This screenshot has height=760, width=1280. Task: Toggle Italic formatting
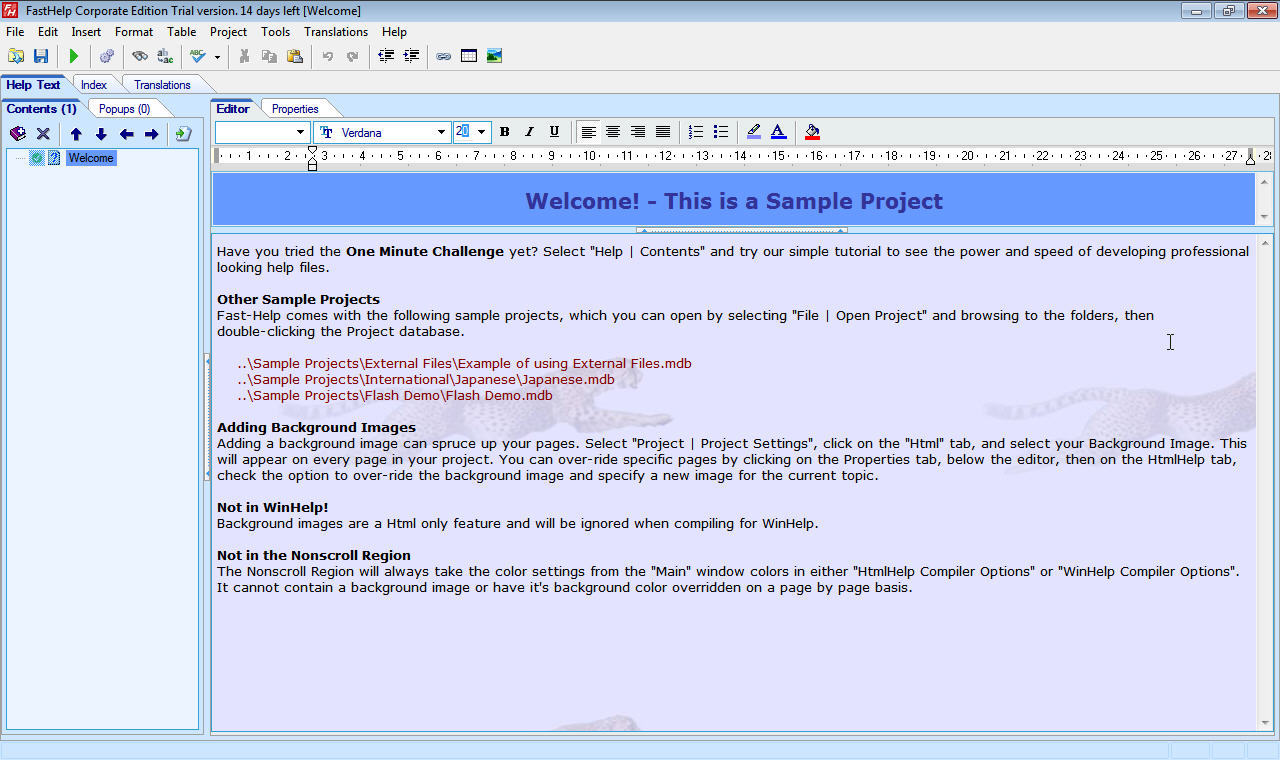click(x=529, y=132)
